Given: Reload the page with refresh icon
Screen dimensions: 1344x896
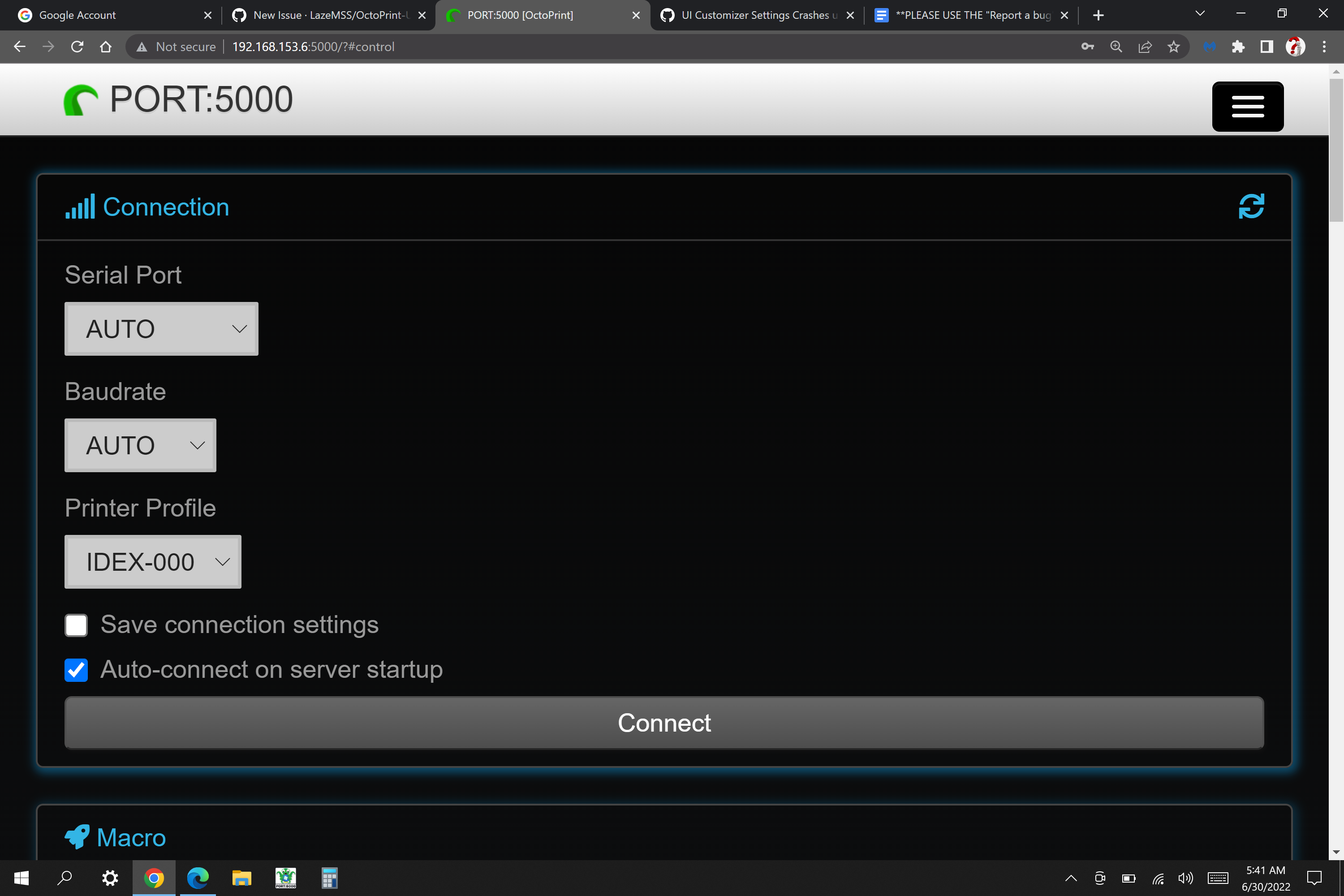Looking at the screenshot, I should click(77, 46).
